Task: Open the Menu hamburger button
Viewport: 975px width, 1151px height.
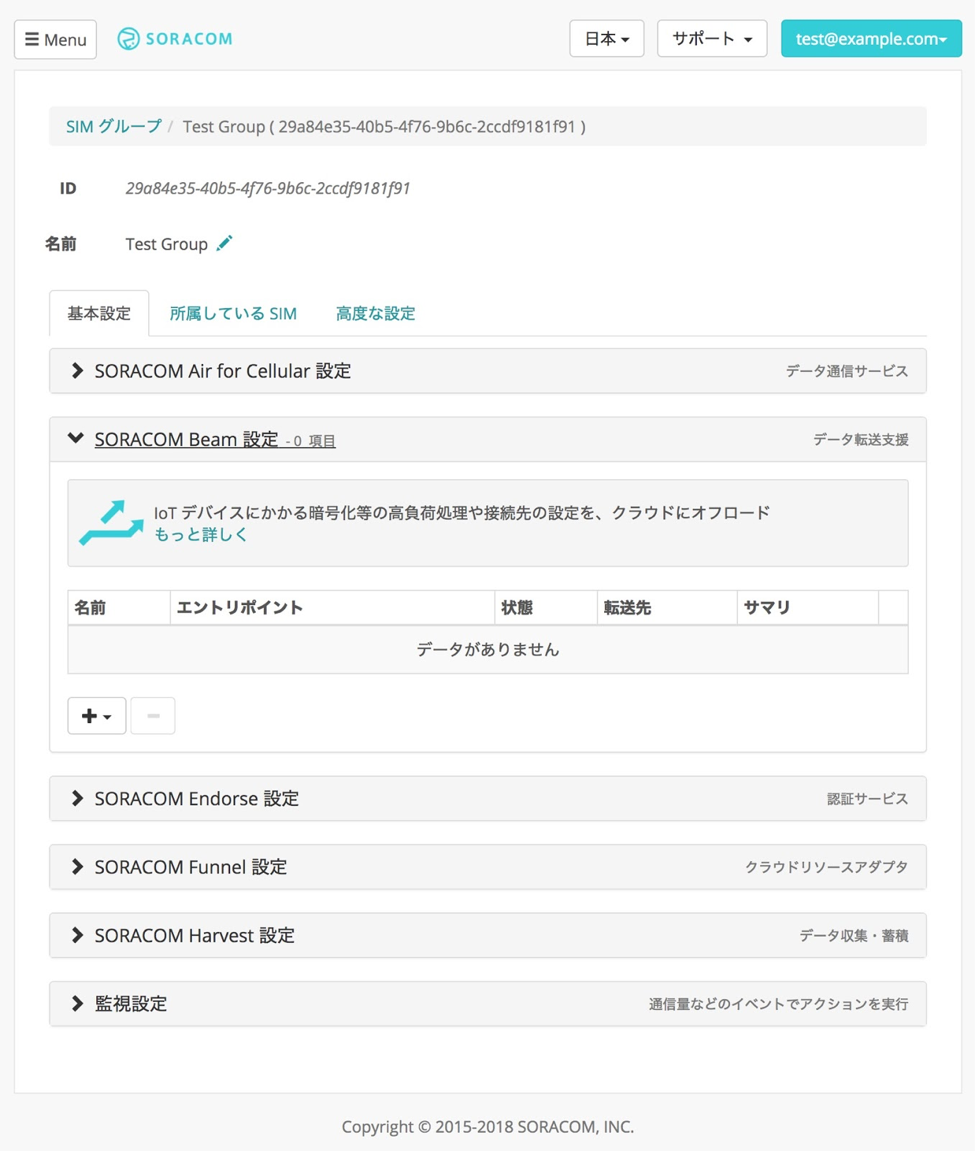Action: coord(56,39)
